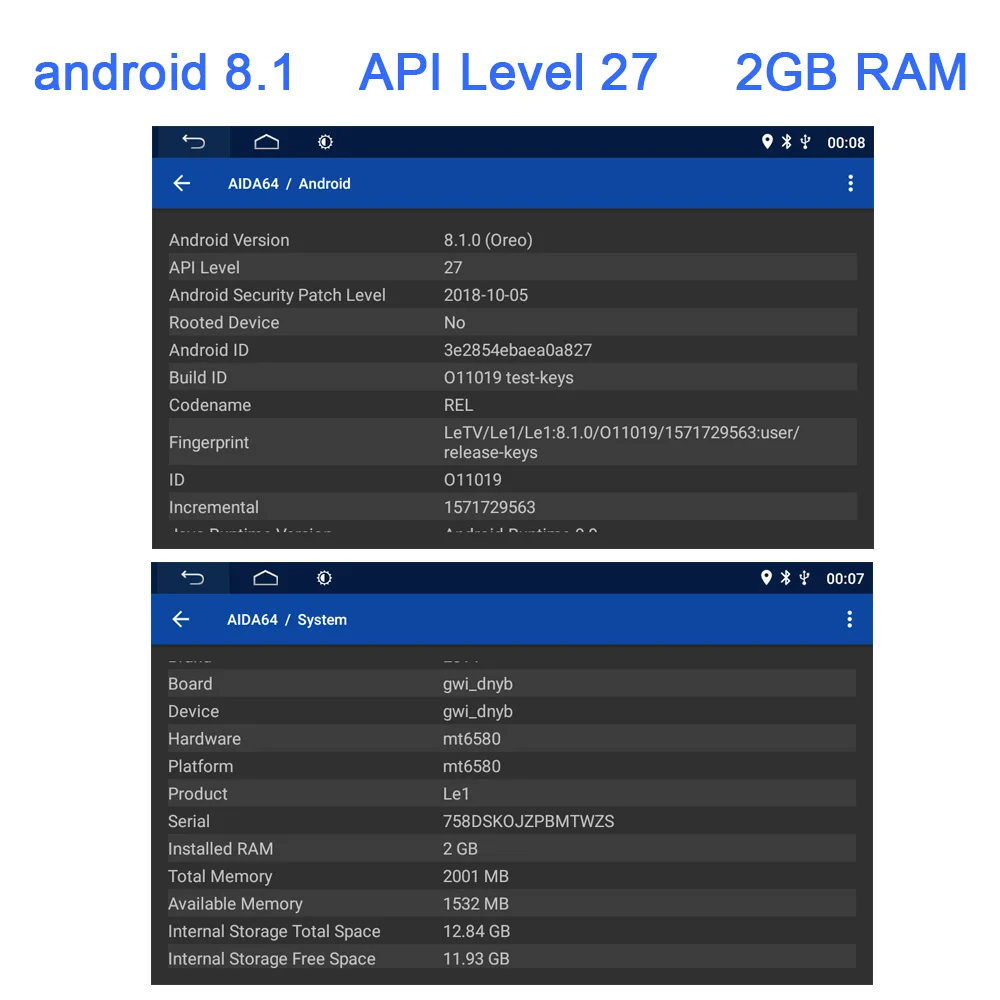Viewport: 1000px width, 1000px height.
Task: Select Incremental value '1571729563'
Action: 489,508
